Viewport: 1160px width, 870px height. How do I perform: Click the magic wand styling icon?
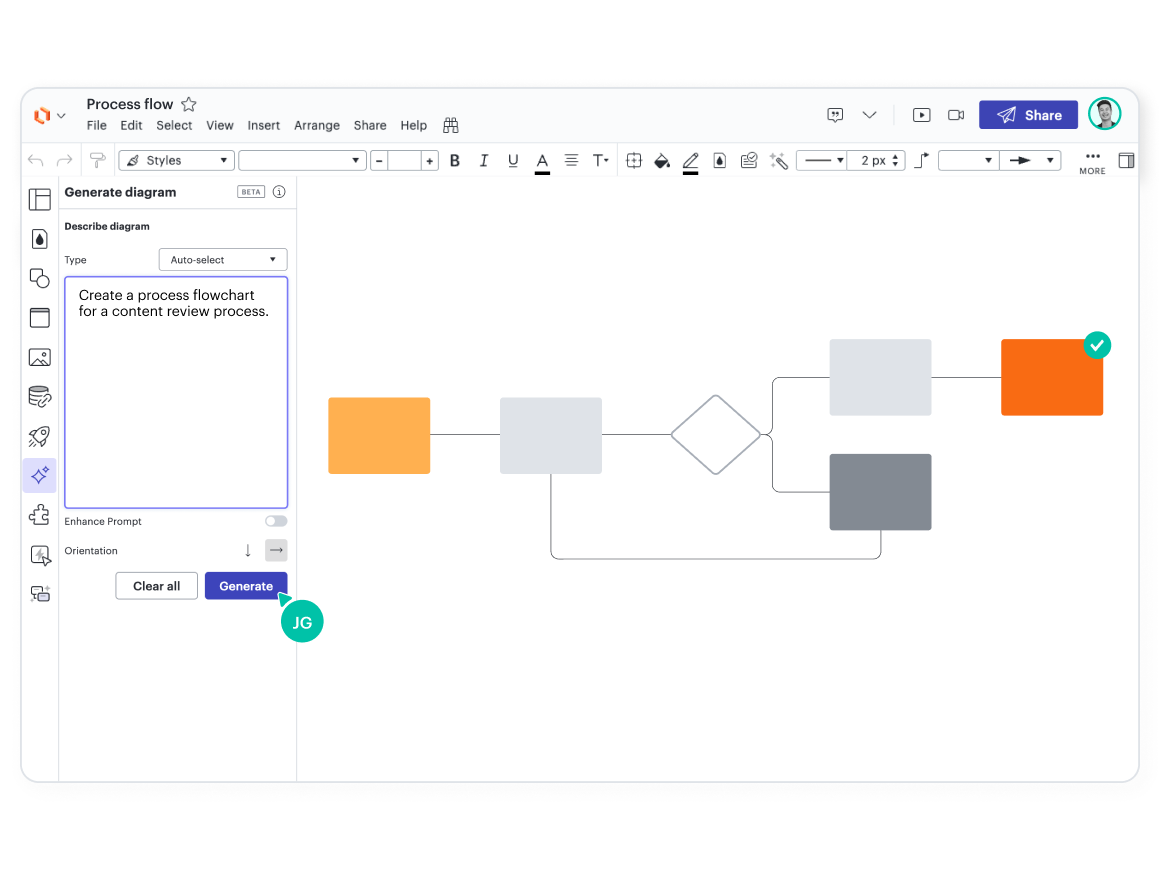(779, 160)
